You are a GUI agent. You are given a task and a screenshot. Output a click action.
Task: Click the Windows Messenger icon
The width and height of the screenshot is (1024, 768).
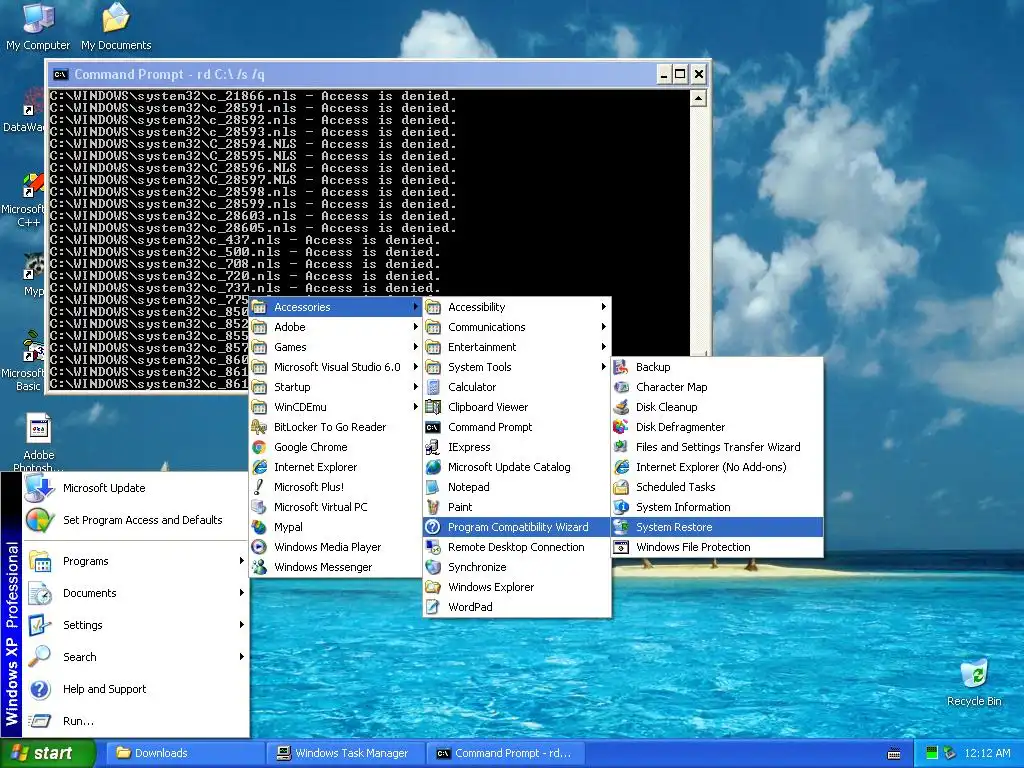tap(259, 568)
